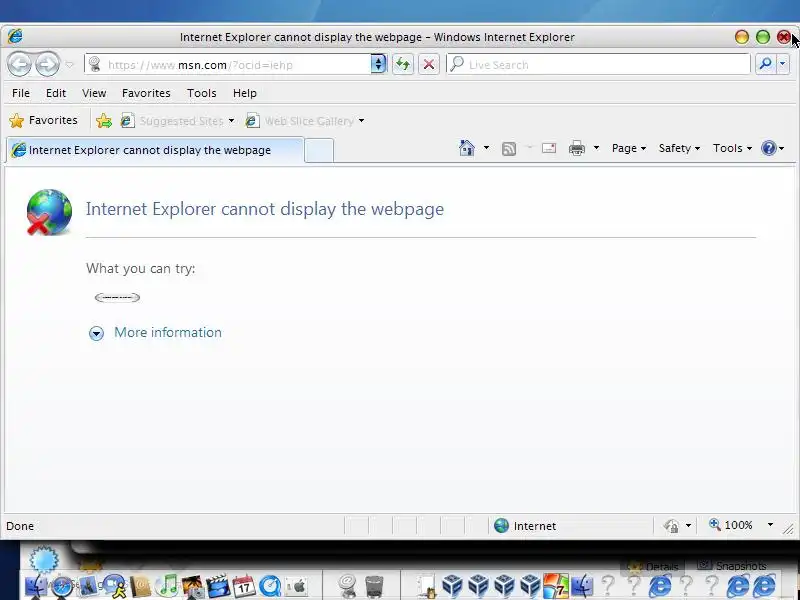Open Address Book from the dock
This screenshot has height=600, width=800.
(x=140, y=586)
